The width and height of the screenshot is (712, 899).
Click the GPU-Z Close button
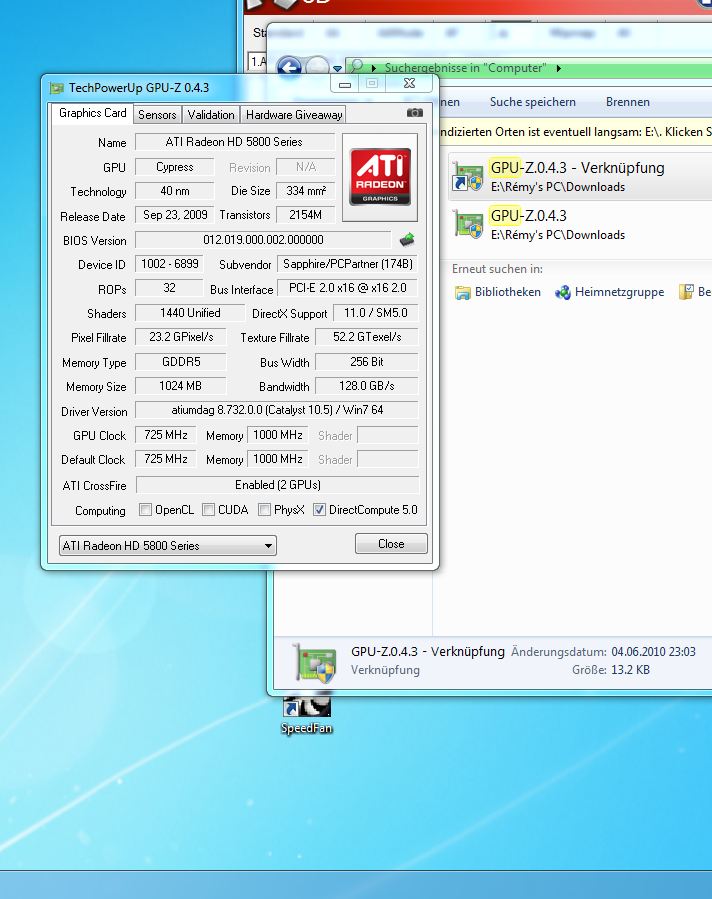click(391, 544)
